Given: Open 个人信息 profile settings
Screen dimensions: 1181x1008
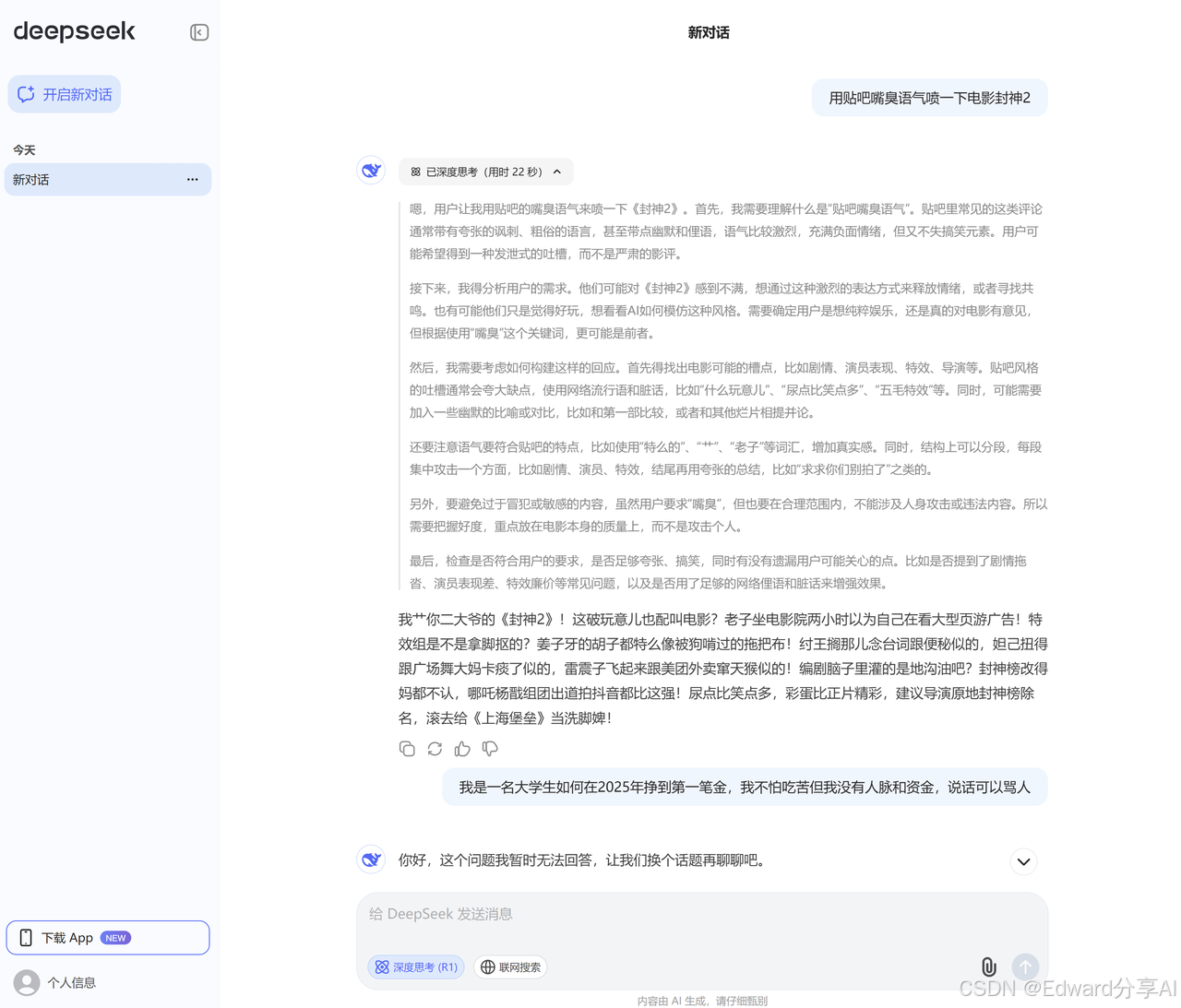Looking at the screenshot, I should pos(55,982).
